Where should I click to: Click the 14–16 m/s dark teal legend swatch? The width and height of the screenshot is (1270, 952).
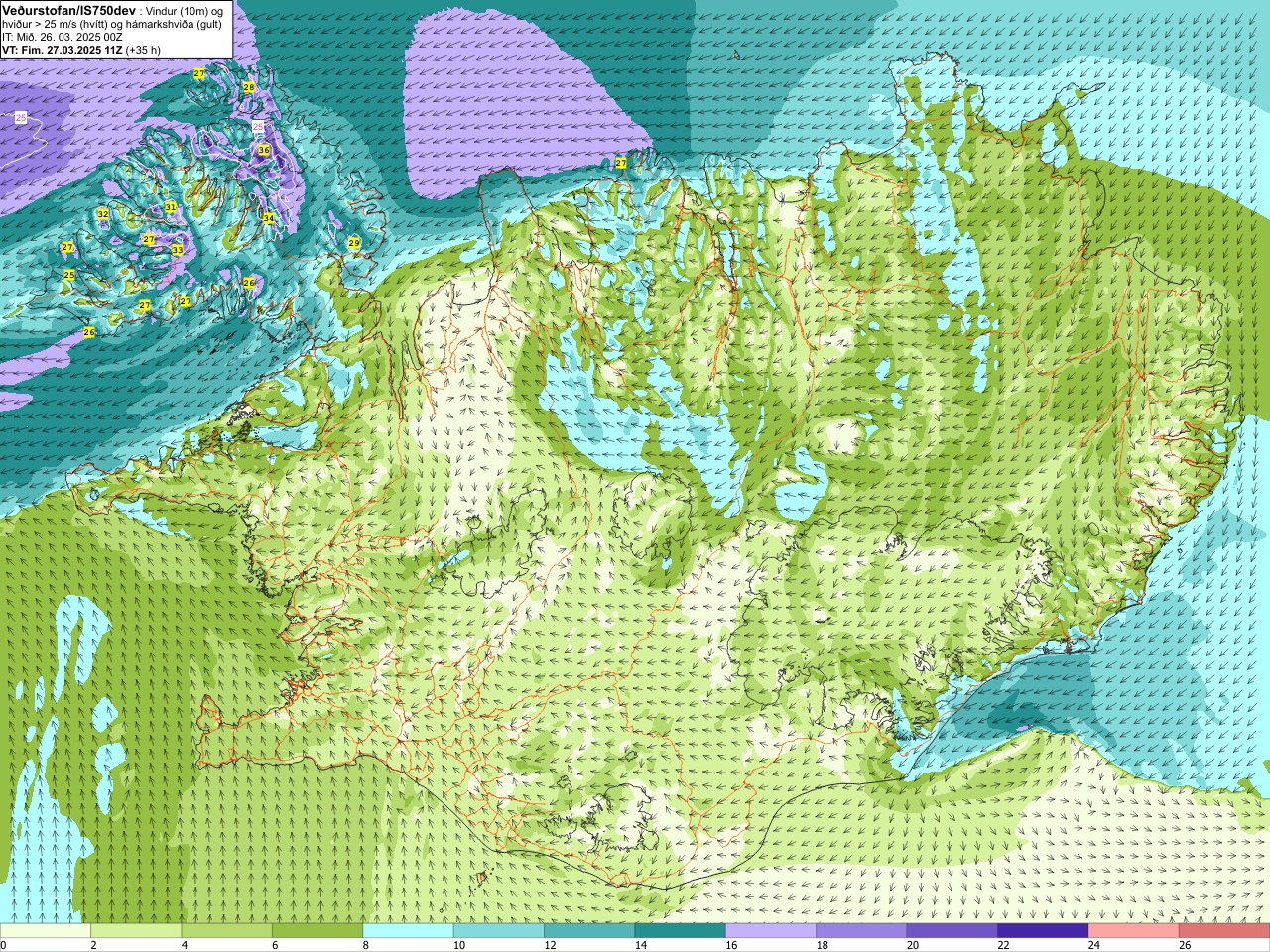680,931
